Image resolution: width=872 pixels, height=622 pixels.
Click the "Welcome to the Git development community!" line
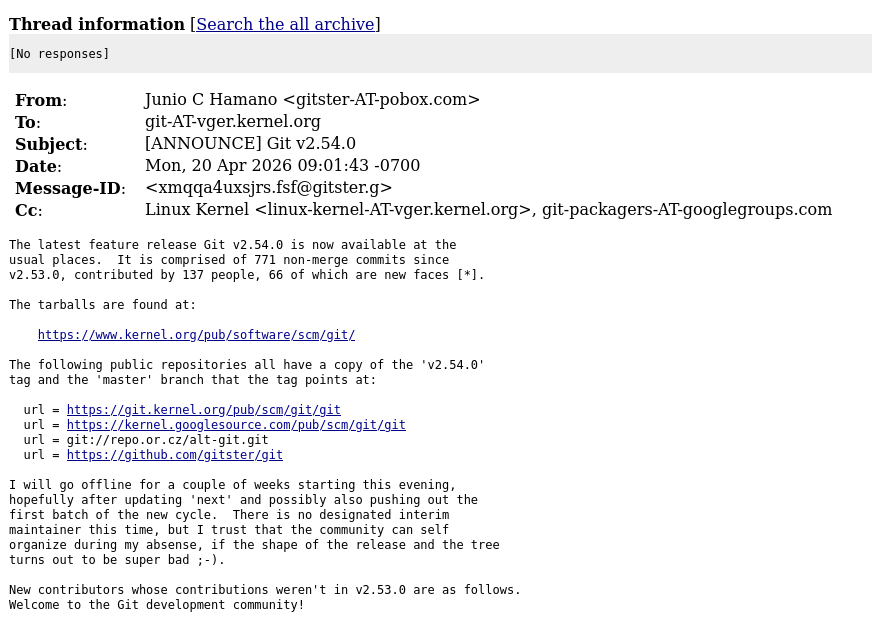click(x=157, y=605)
